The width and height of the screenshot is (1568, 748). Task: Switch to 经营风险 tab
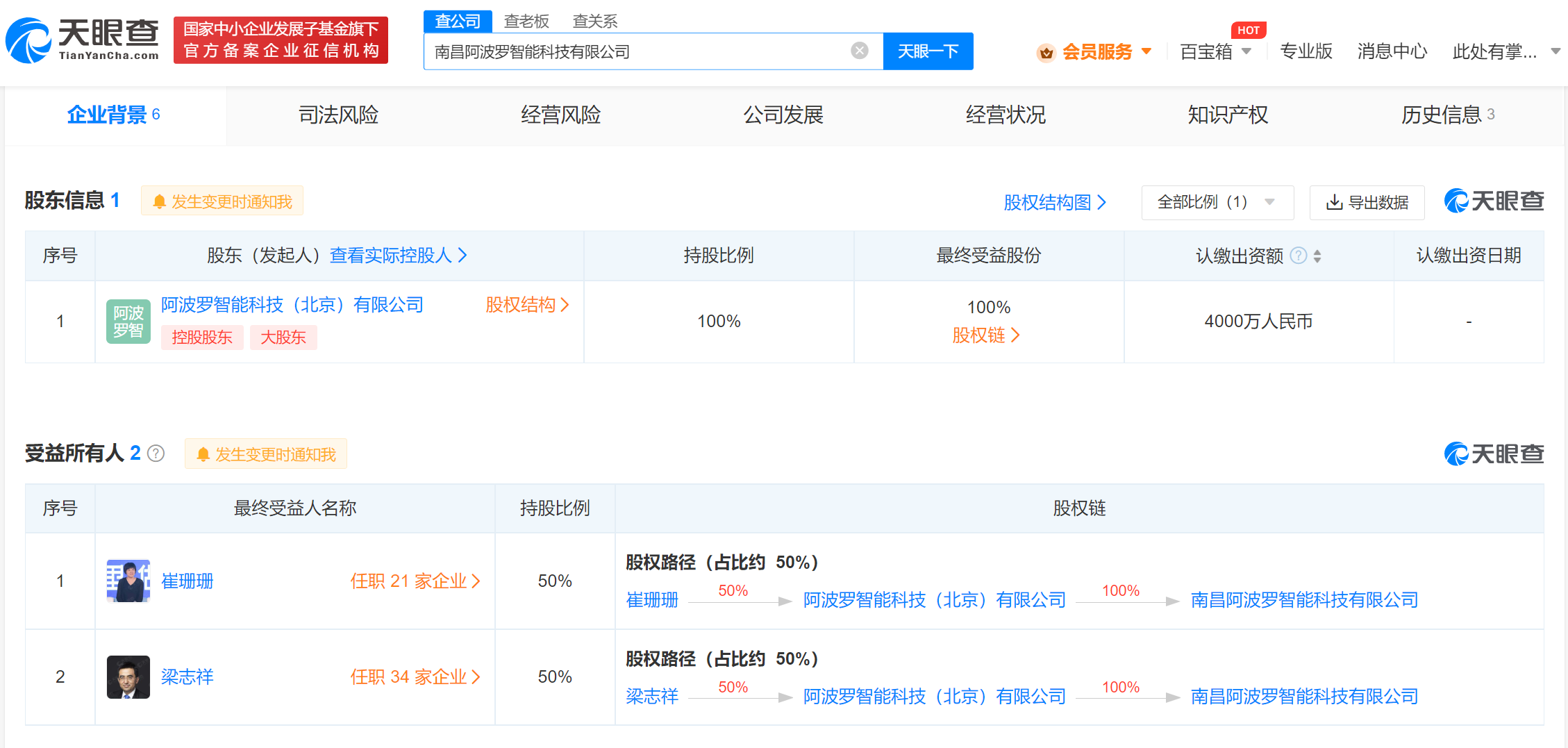click(560, 115)
